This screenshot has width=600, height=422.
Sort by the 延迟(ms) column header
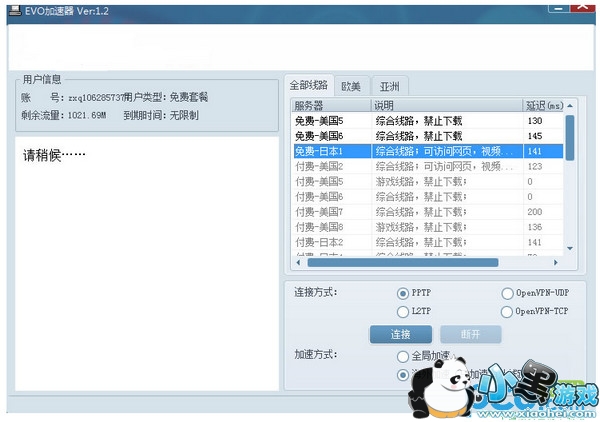point(544,105)
